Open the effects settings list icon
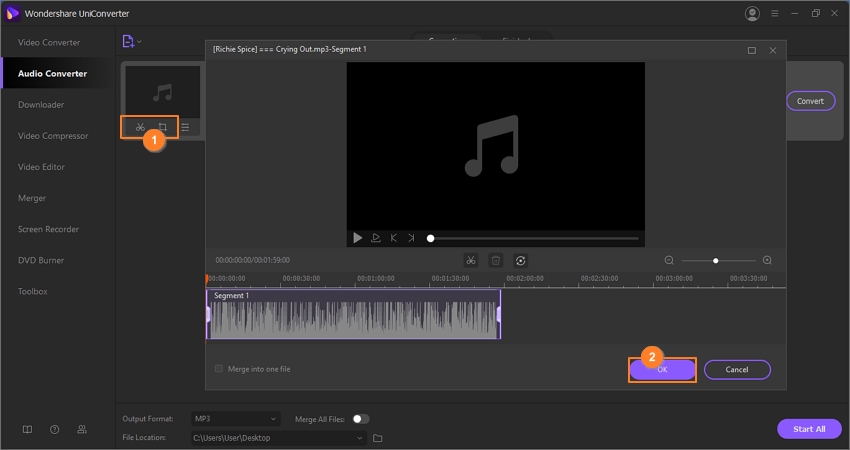Screen dimensions: 850x450 pos(185,127)
